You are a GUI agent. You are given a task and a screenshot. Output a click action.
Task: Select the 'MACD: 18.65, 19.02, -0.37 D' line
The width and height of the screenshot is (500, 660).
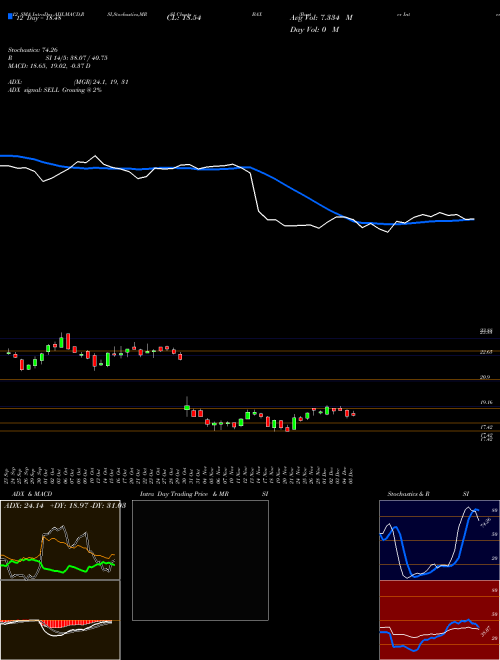click(x=49, y=66)
